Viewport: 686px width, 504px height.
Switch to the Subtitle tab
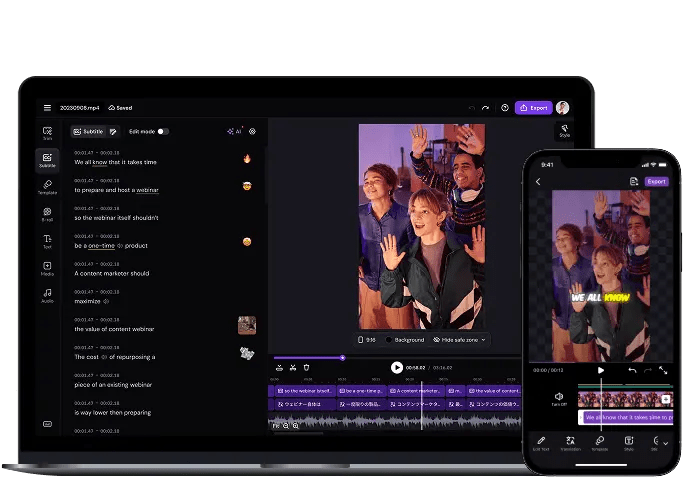[x=88, y=131]
